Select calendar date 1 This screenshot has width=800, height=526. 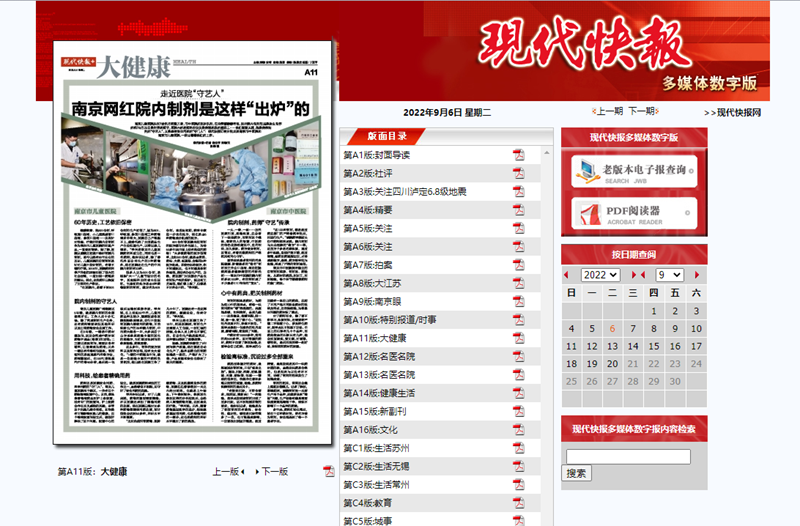click(654, 311)
